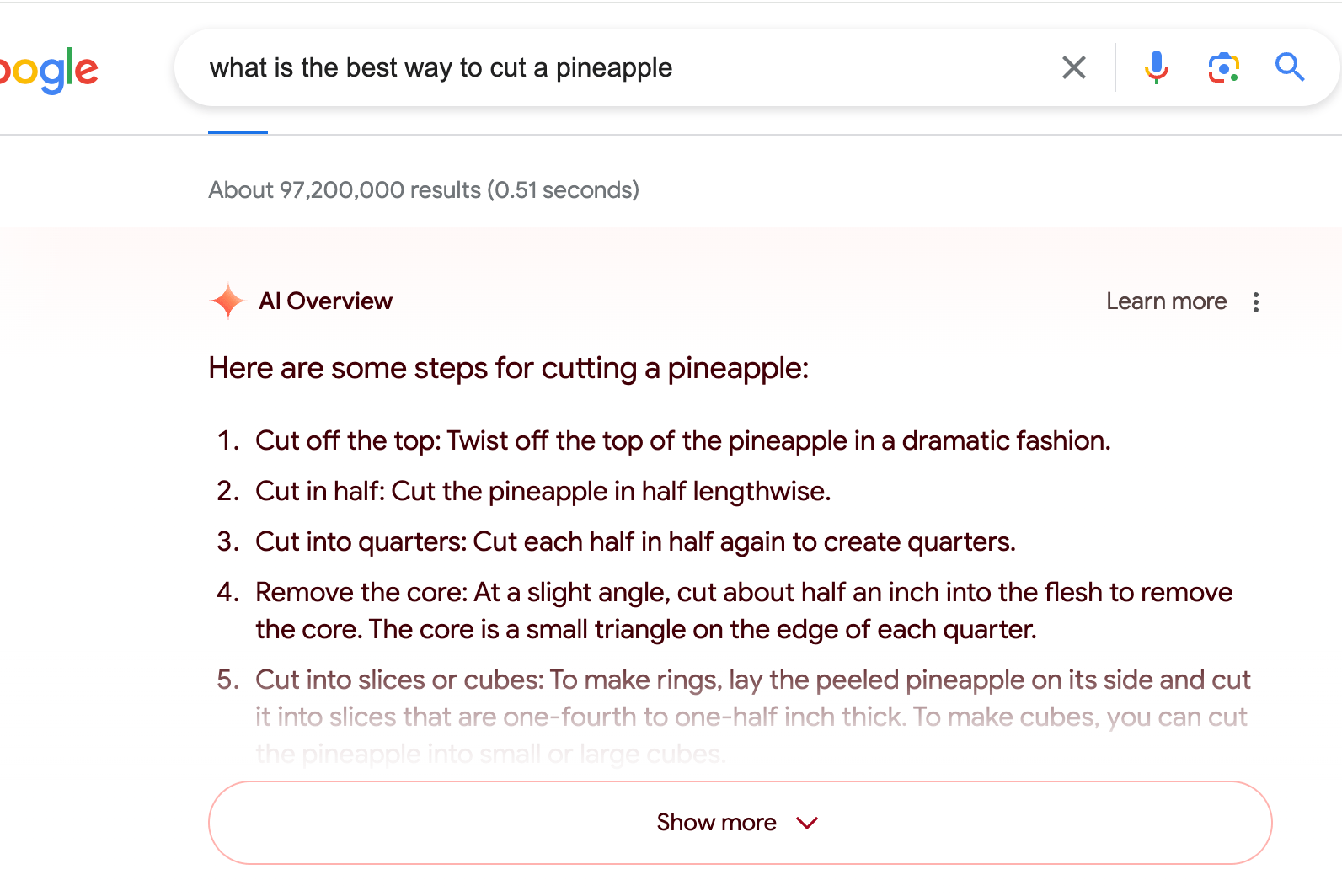This screenshot has height=896, width=1342.
Task: Click step 2 'Cut in half'
Action: 543,492
